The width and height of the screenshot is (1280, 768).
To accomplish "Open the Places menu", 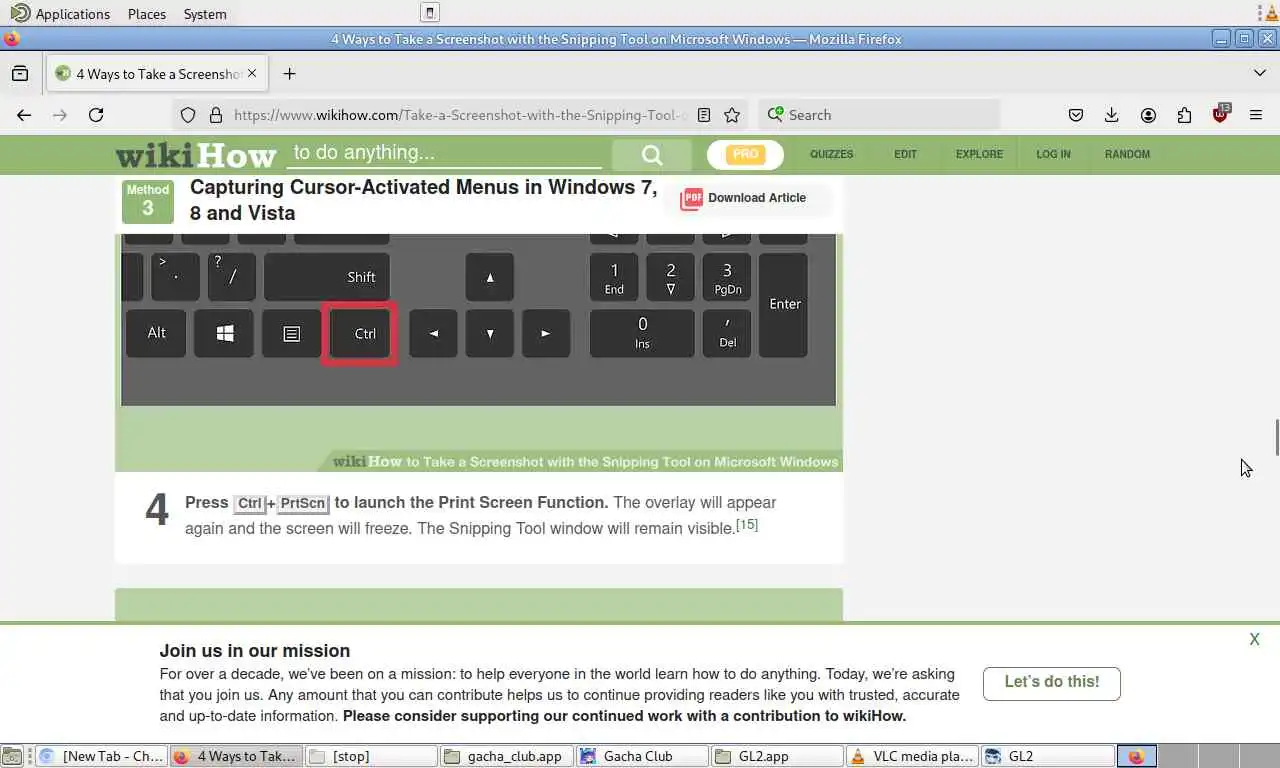I will (147, 14).
